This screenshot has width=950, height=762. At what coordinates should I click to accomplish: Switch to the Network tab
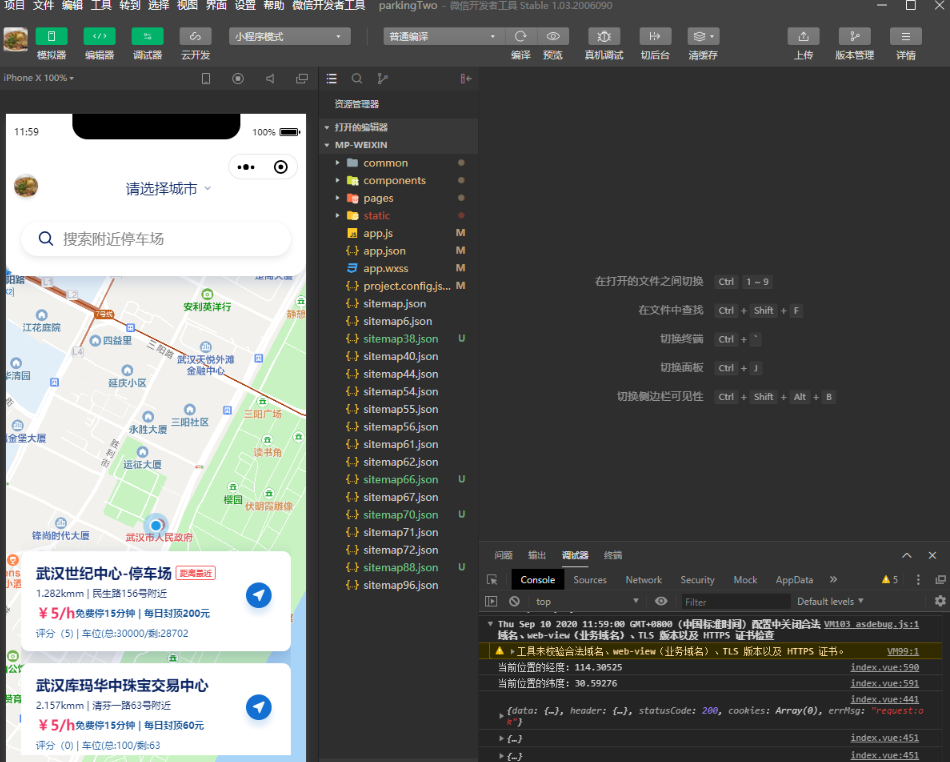coord(643,580)
